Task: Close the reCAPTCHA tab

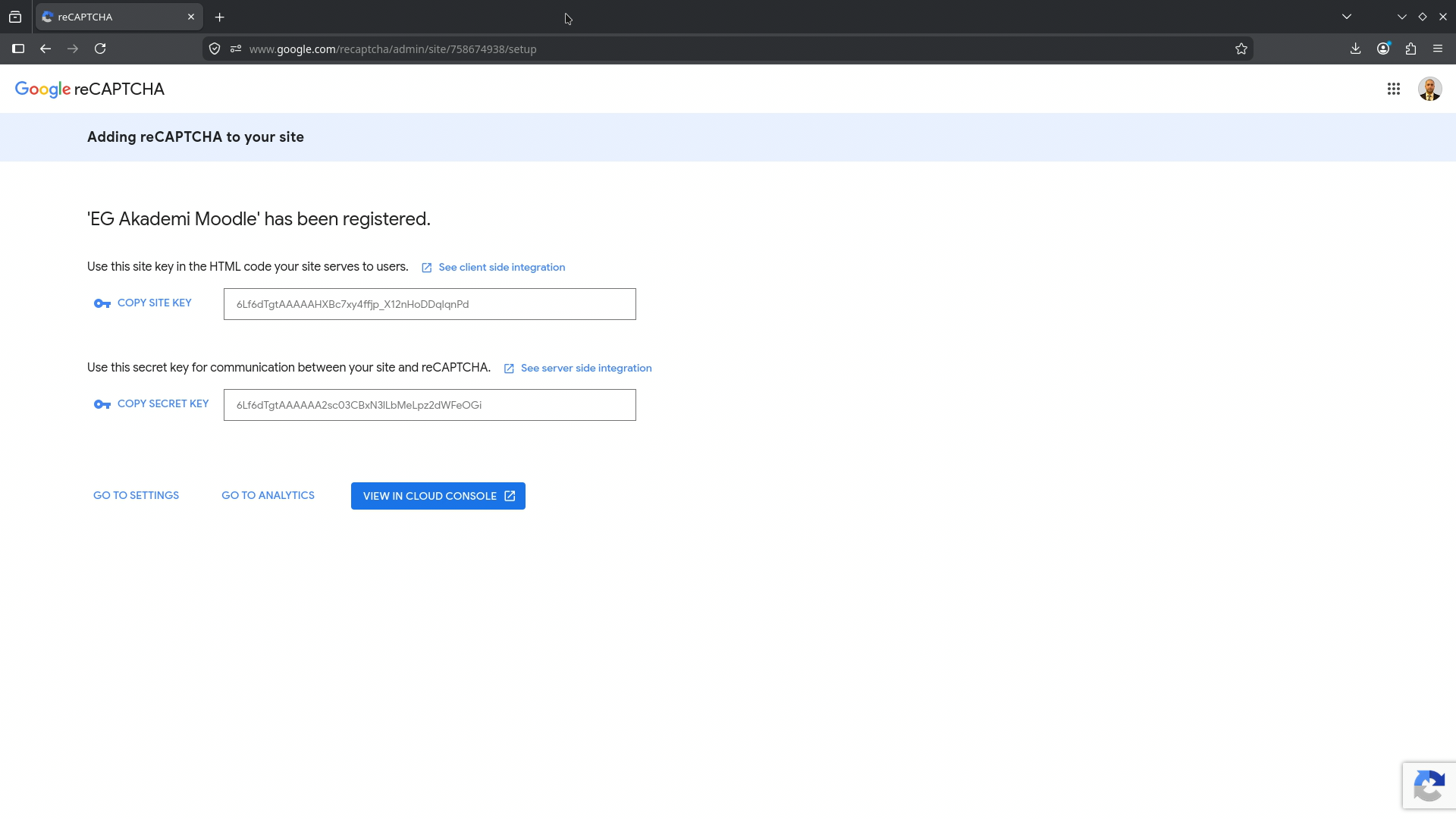Action: (191, 17)
